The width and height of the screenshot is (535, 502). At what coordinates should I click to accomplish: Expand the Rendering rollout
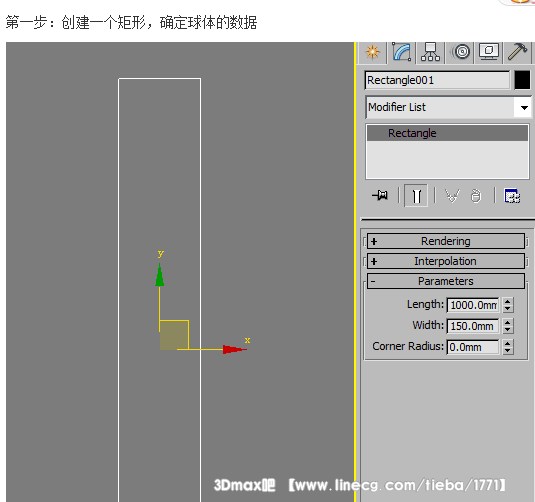(x=446, y=241)
